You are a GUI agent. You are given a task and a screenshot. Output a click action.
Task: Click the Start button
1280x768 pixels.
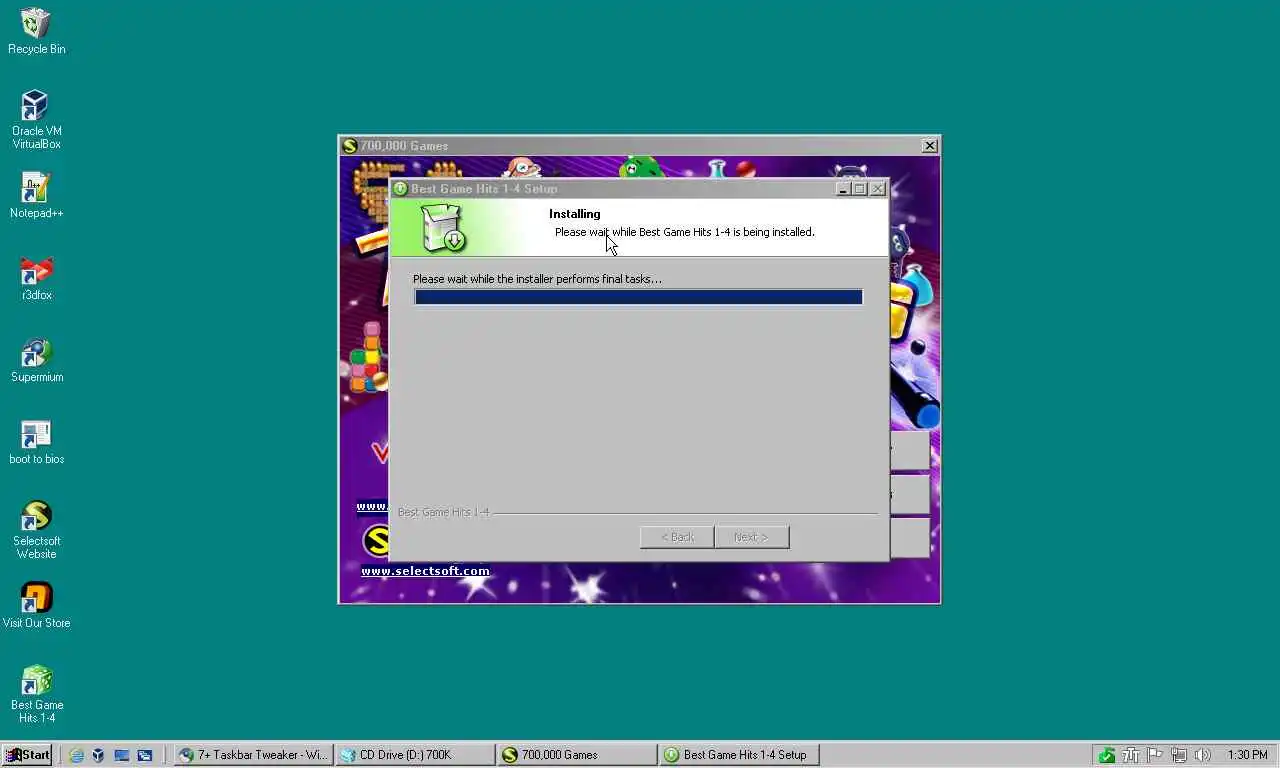pos(27,755)
